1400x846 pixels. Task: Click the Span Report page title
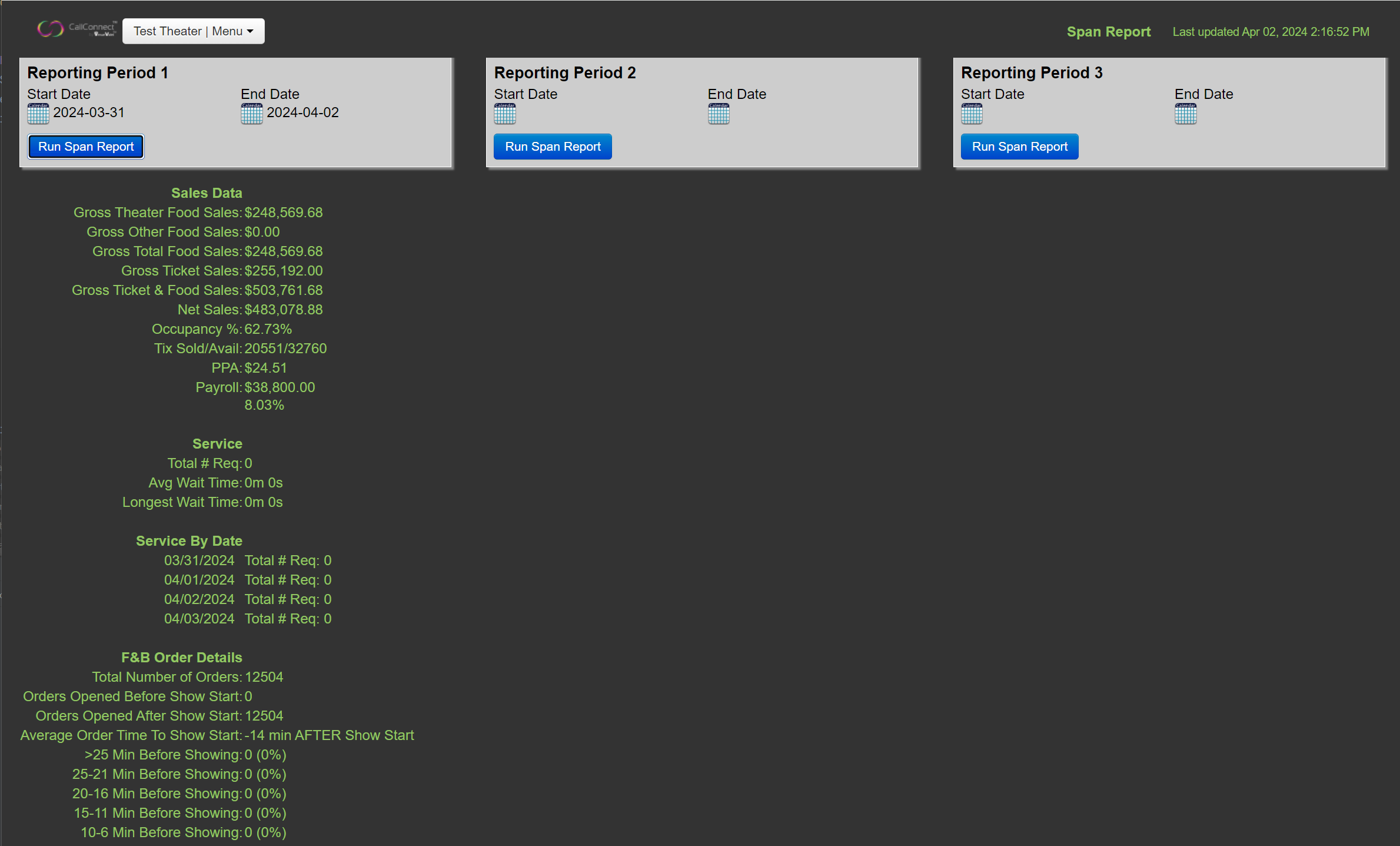1108,32
